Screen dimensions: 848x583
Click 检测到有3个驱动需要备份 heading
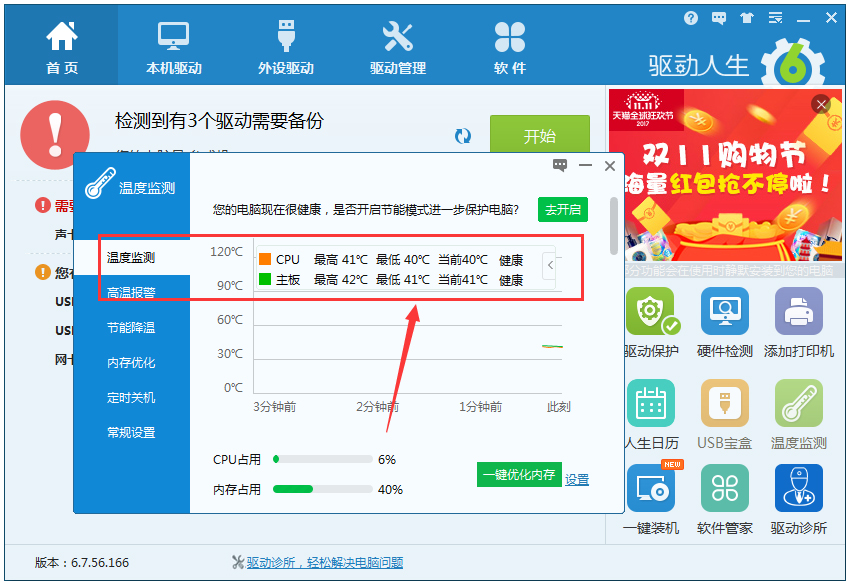point(219,121)
